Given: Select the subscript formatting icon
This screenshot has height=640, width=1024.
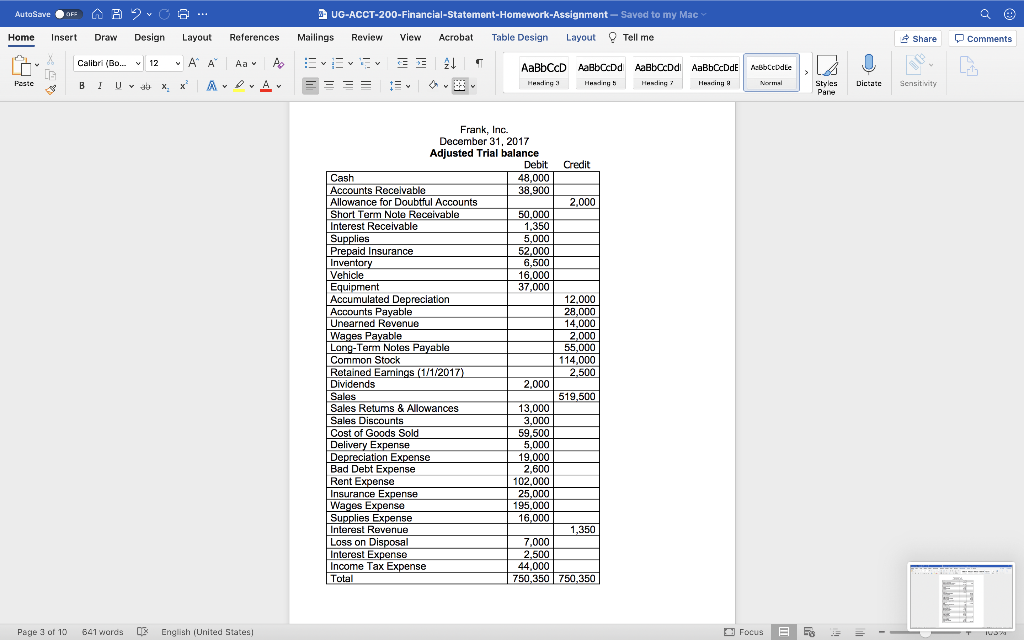Looking at the screenshot, I should 165,87.
